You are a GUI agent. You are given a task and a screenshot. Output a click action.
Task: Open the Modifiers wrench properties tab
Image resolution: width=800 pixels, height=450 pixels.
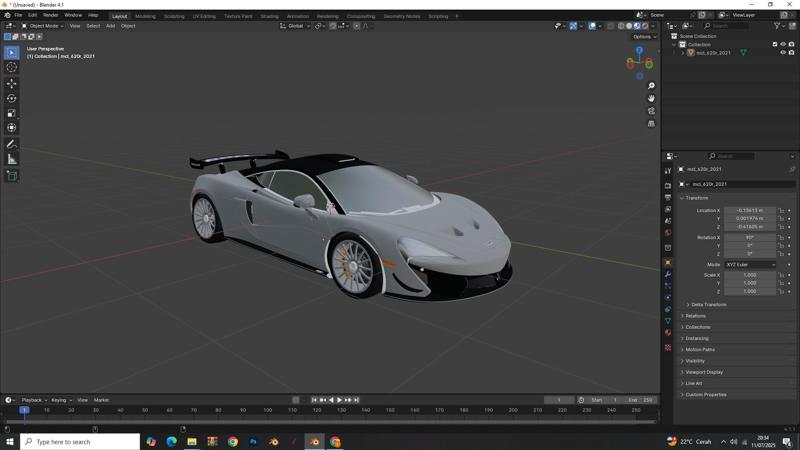(668, 274)
